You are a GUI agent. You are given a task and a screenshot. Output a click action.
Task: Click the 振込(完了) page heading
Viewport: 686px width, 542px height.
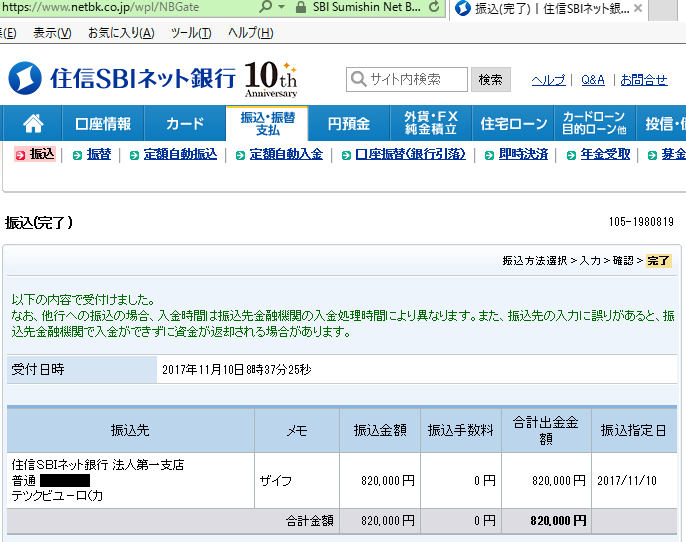[38, 223]
